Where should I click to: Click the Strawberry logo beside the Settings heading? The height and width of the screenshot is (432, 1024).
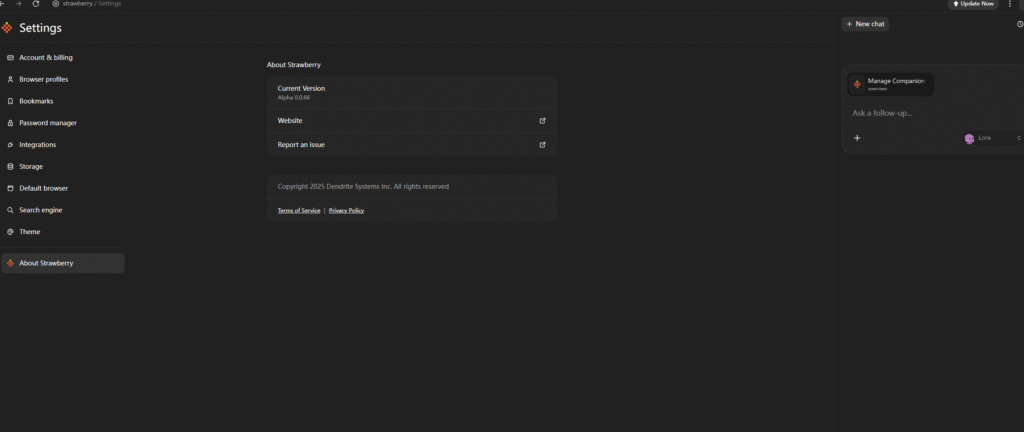(7, 28)
